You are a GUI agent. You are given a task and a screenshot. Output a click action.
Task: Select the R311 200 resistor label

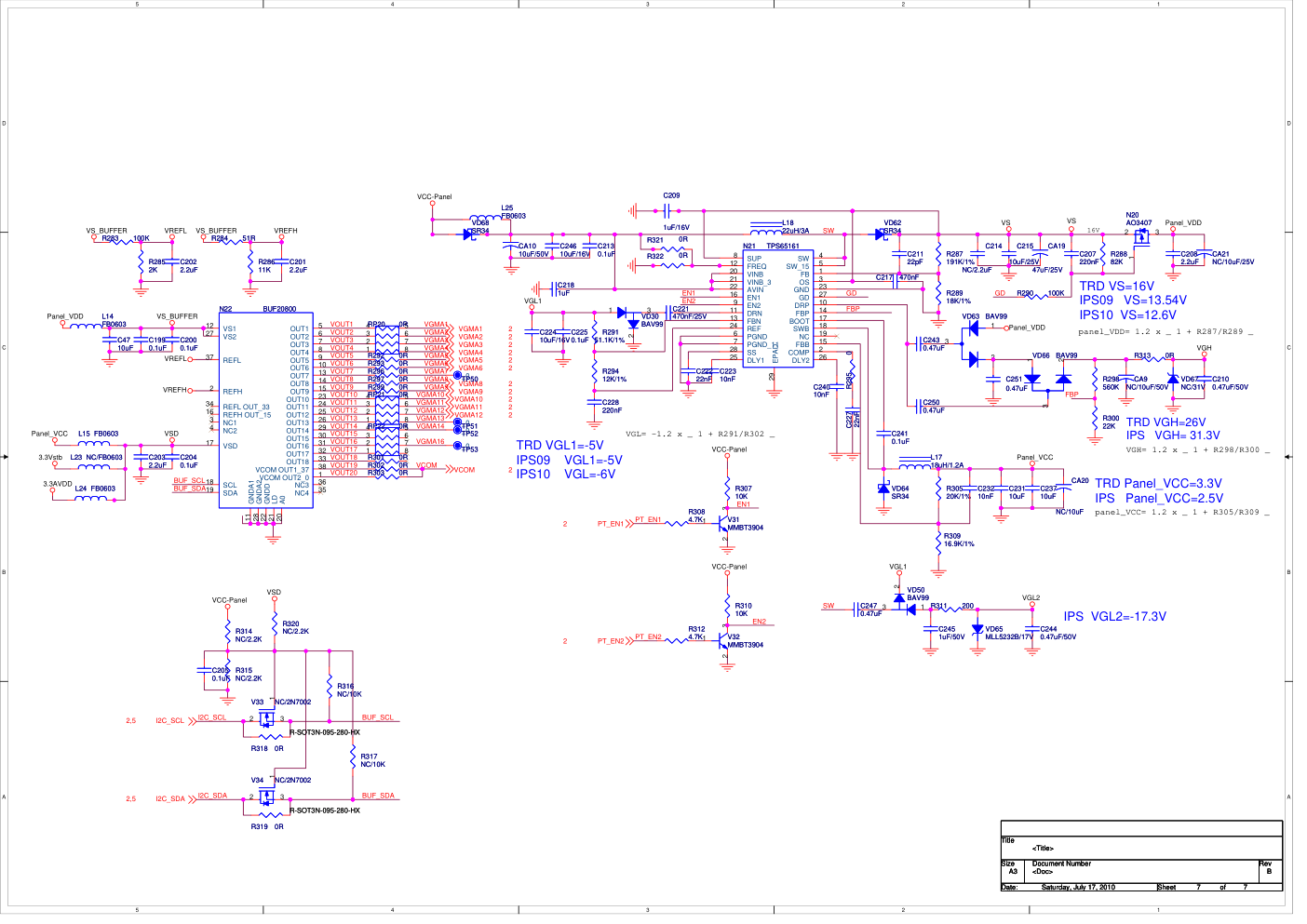coord(952,606)
